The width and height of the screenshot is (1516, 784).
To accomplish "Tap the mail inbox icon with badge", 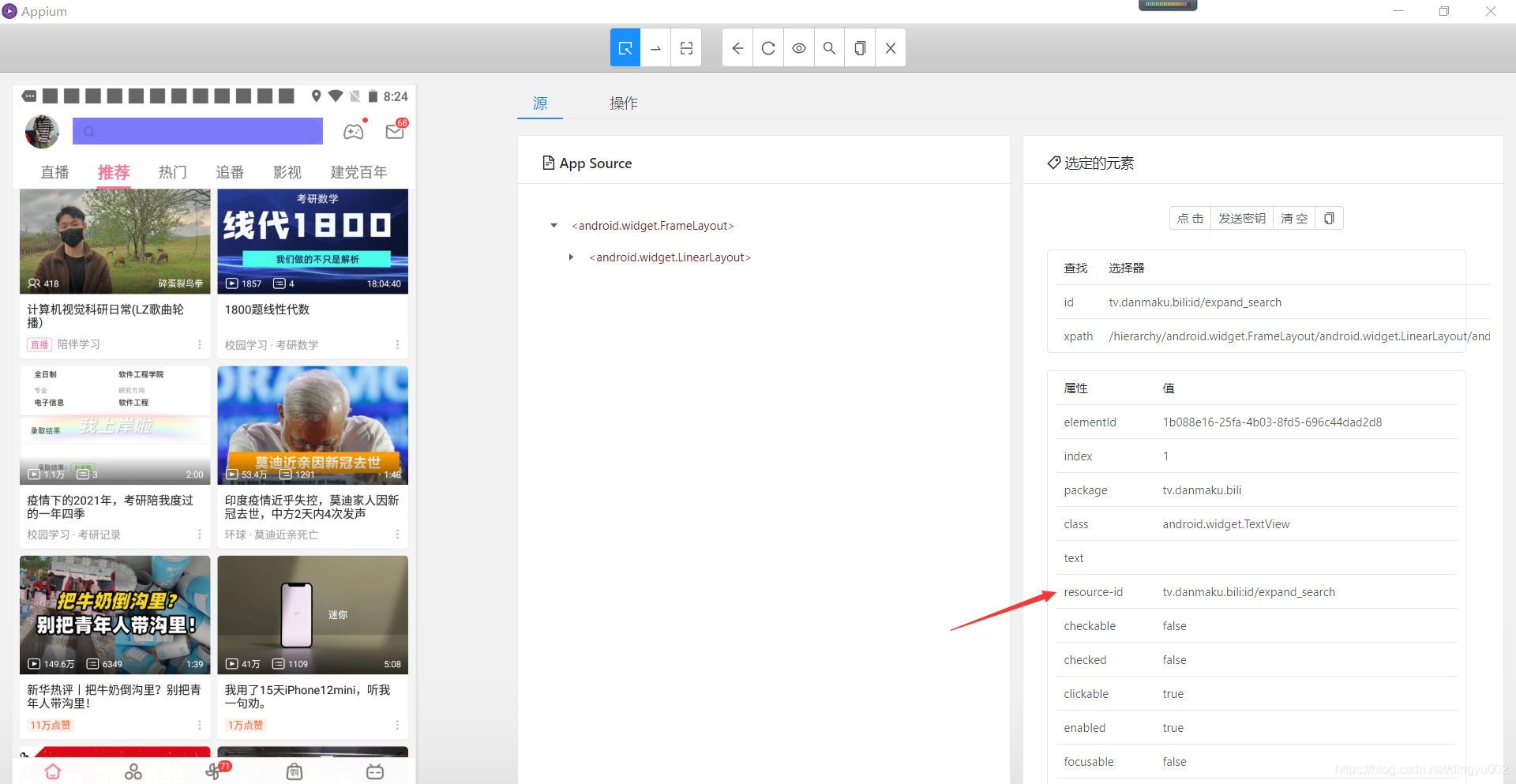I will pos(395,131).
